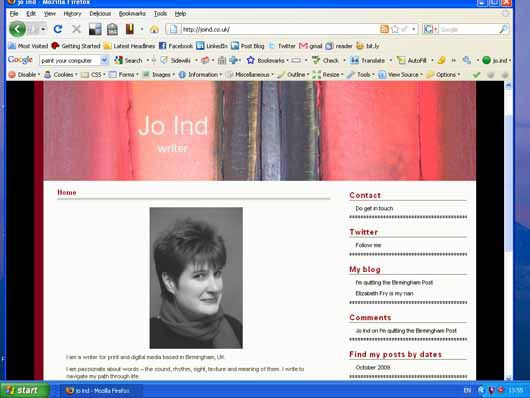This screenshot has width=530, height=398.
Task: Open the Bookmarks menu
Action: click(132, 14)
